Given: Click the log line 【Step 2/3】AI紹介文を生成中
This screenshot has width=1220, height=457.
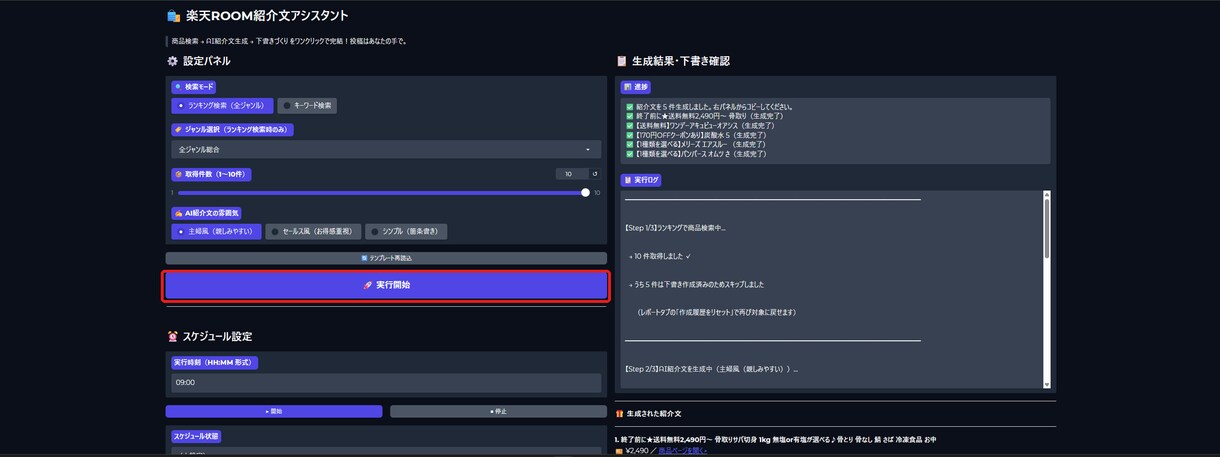Looking at the screenshot, I should pos(711,369).
